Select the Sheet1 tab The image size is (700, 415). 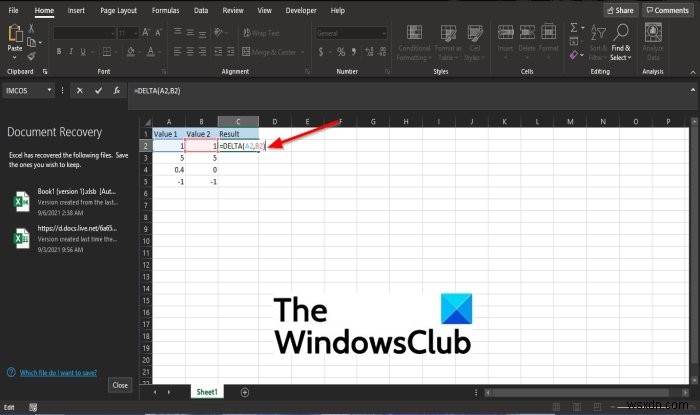tap(207, 392)
